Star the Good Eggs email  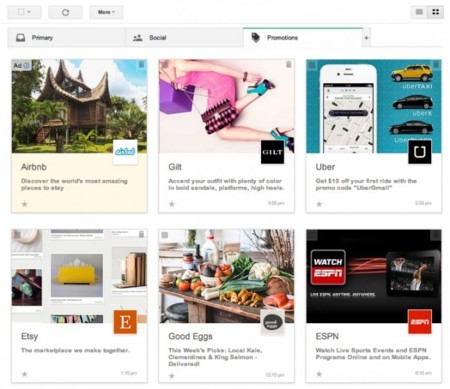click(x=172, y=376)
